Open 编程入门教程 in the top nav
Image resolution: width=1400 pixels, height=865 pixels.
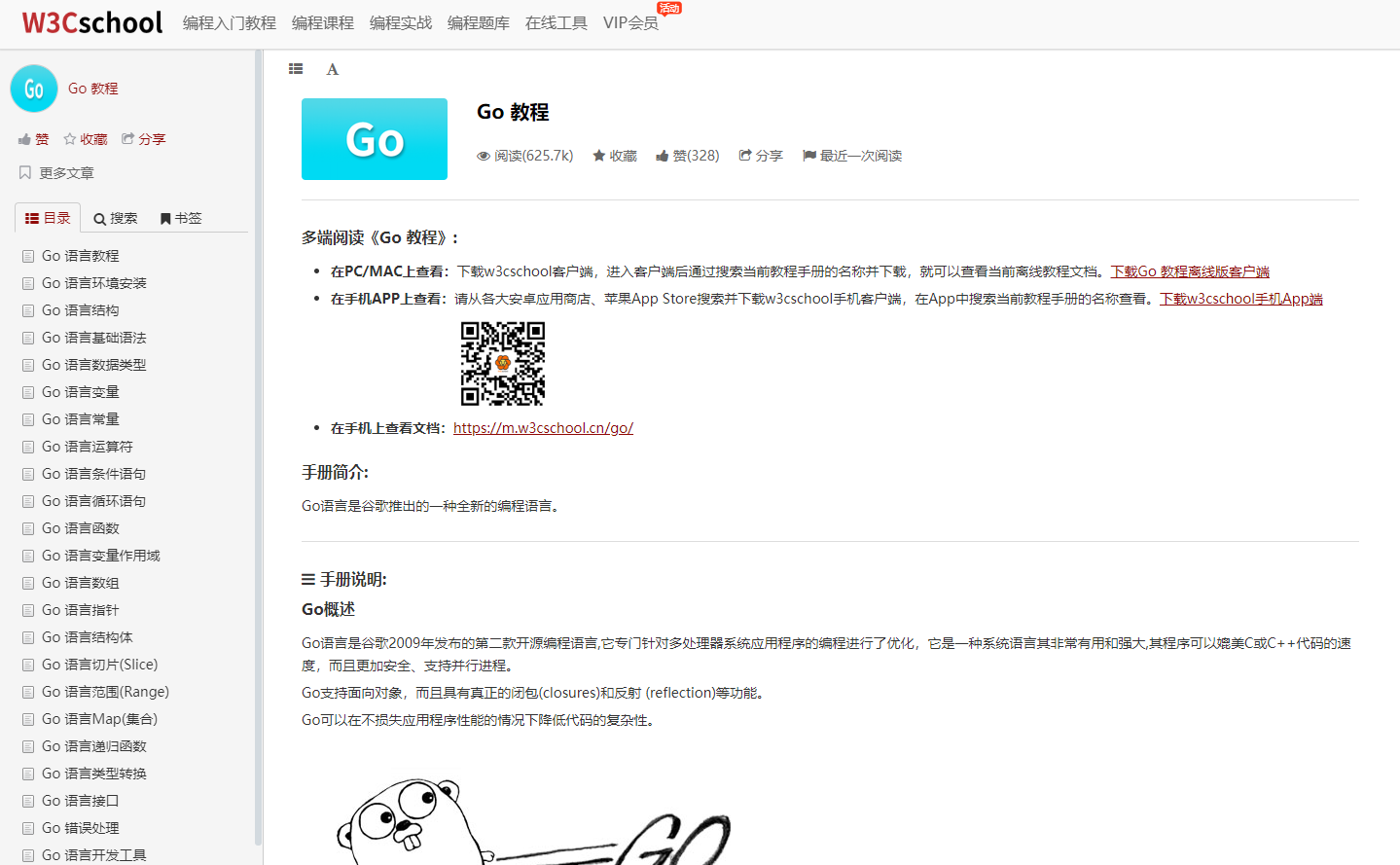(x=230, y=22)
